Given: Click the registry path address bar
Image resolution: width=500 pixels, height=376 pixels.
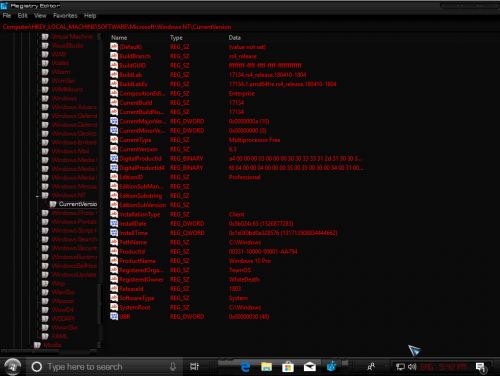Looking at the screenshot, I should [x=250, y=27].
